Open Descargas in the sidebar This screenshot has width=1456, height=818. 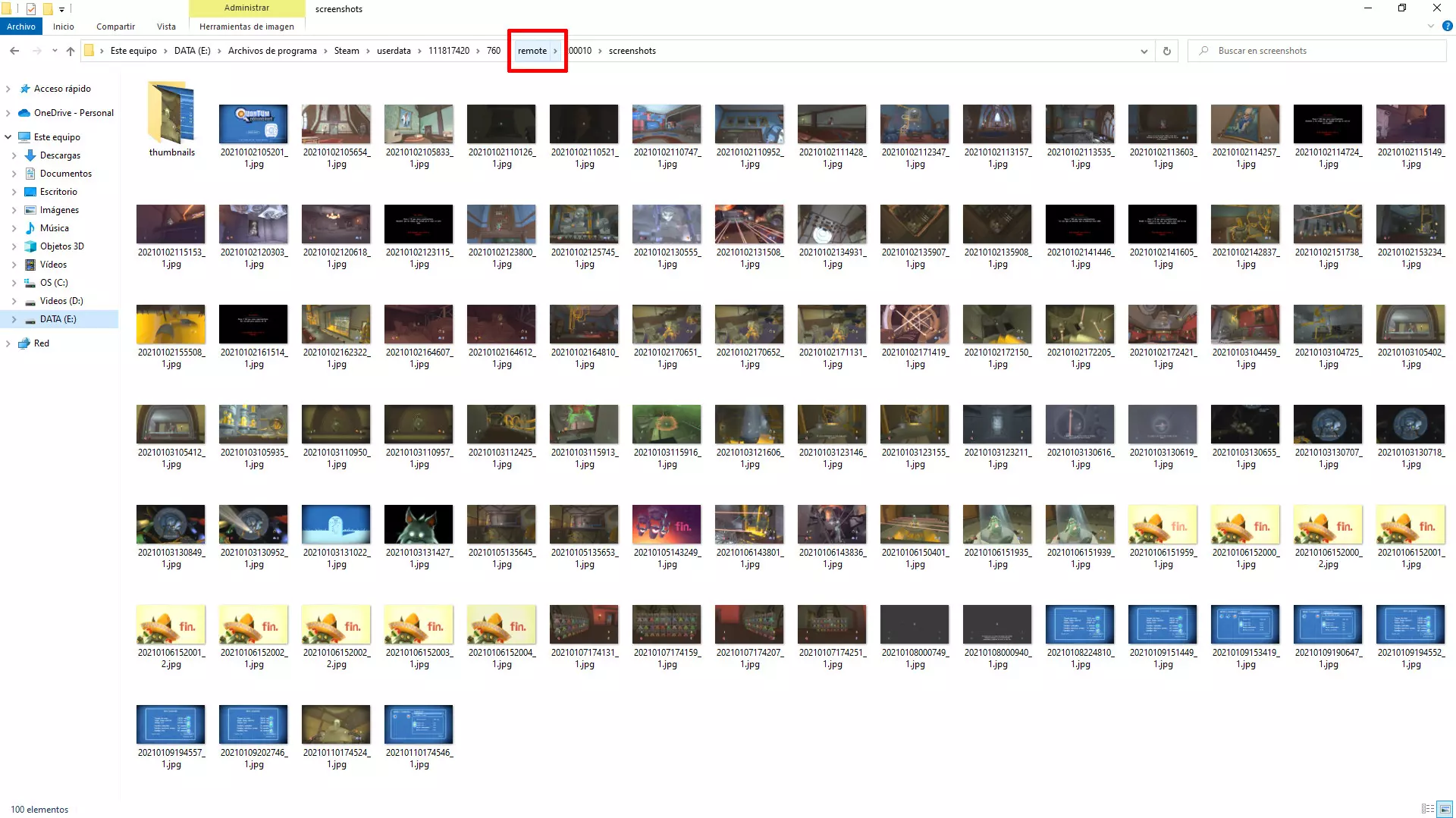(53, 155)
